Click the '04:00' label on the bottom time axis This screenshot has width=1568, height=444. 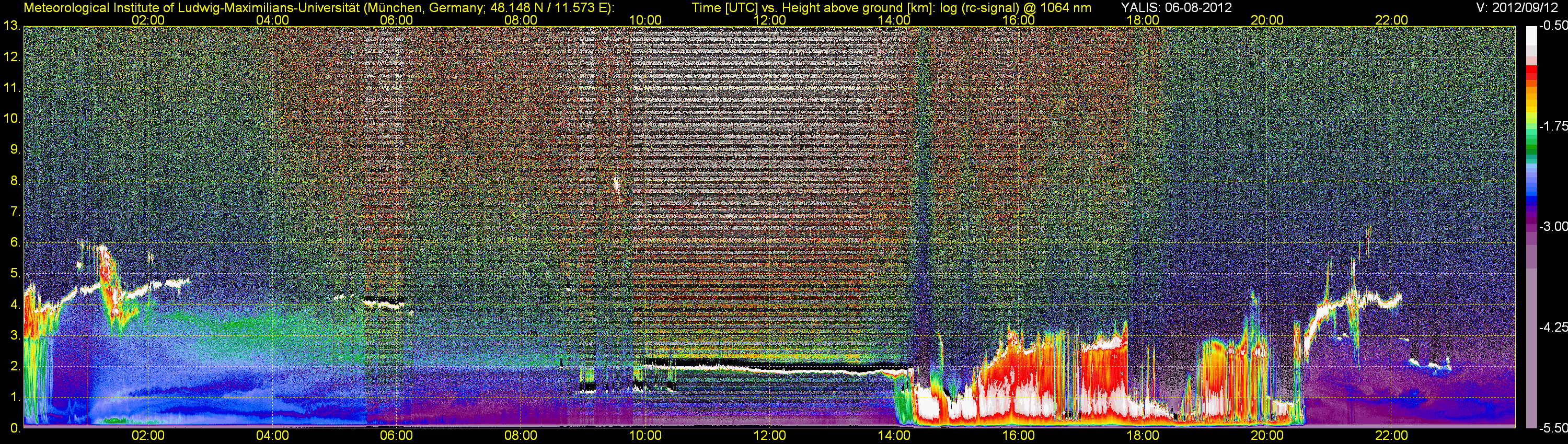click(x=272, y=436)
